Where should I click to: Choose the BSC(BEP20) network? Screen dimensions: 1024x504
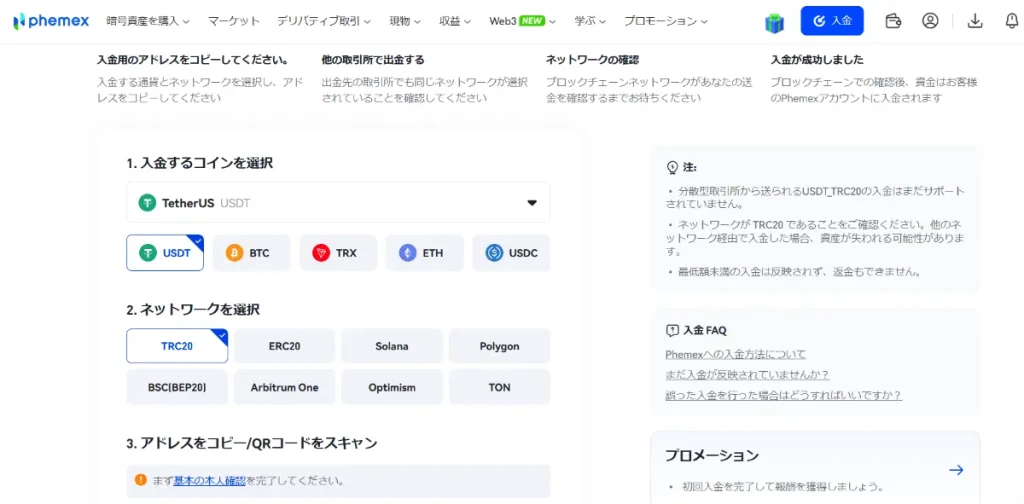click(177, 387)
